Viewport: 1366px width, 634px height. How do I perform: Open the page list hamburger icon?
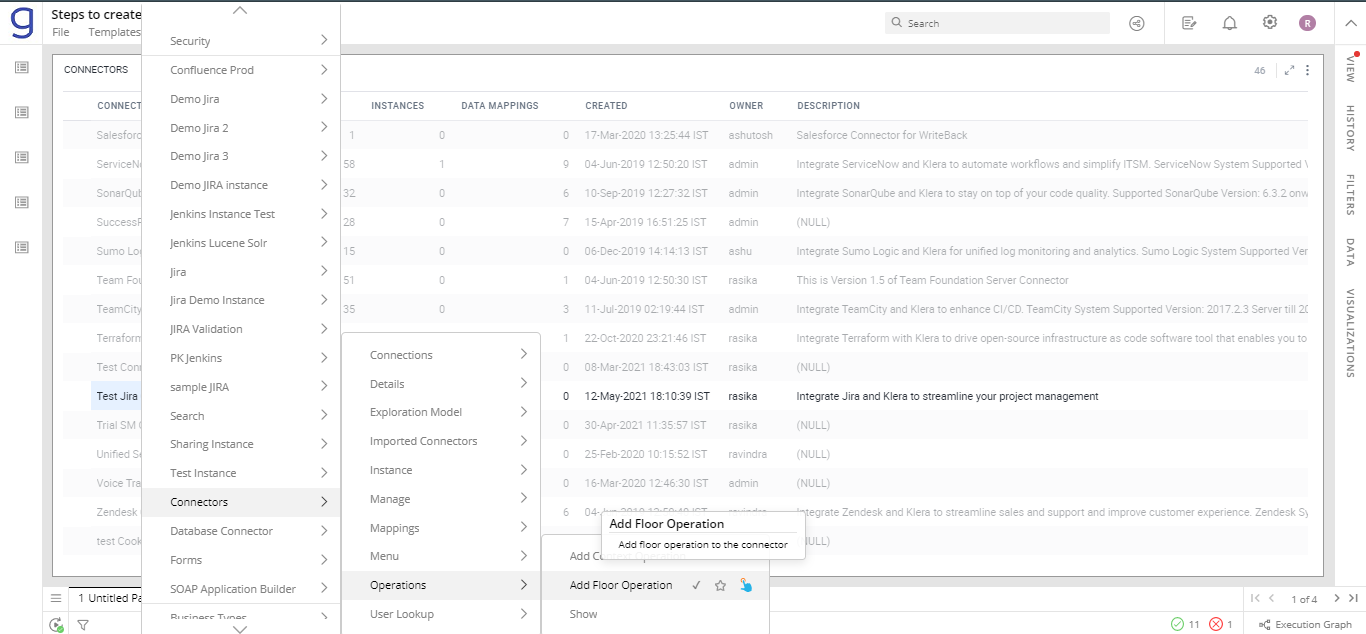[56, 598]
